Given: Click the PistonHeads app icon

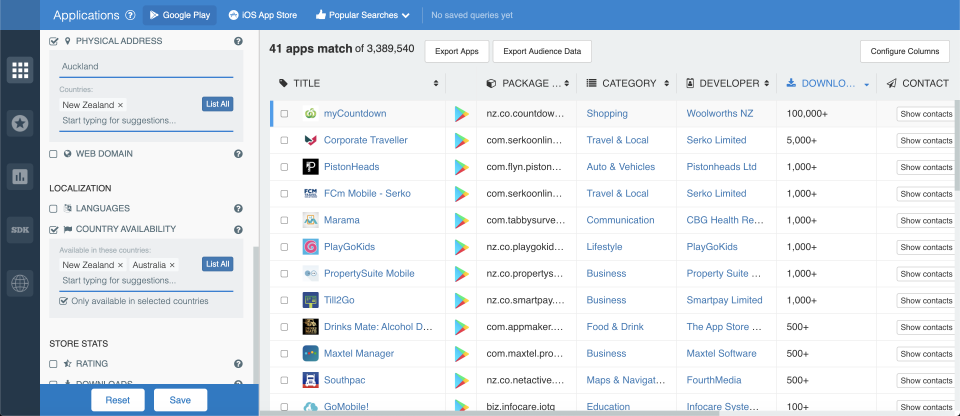Looking at the screenshot, I should pyautogui.click(x=310, y=167).
